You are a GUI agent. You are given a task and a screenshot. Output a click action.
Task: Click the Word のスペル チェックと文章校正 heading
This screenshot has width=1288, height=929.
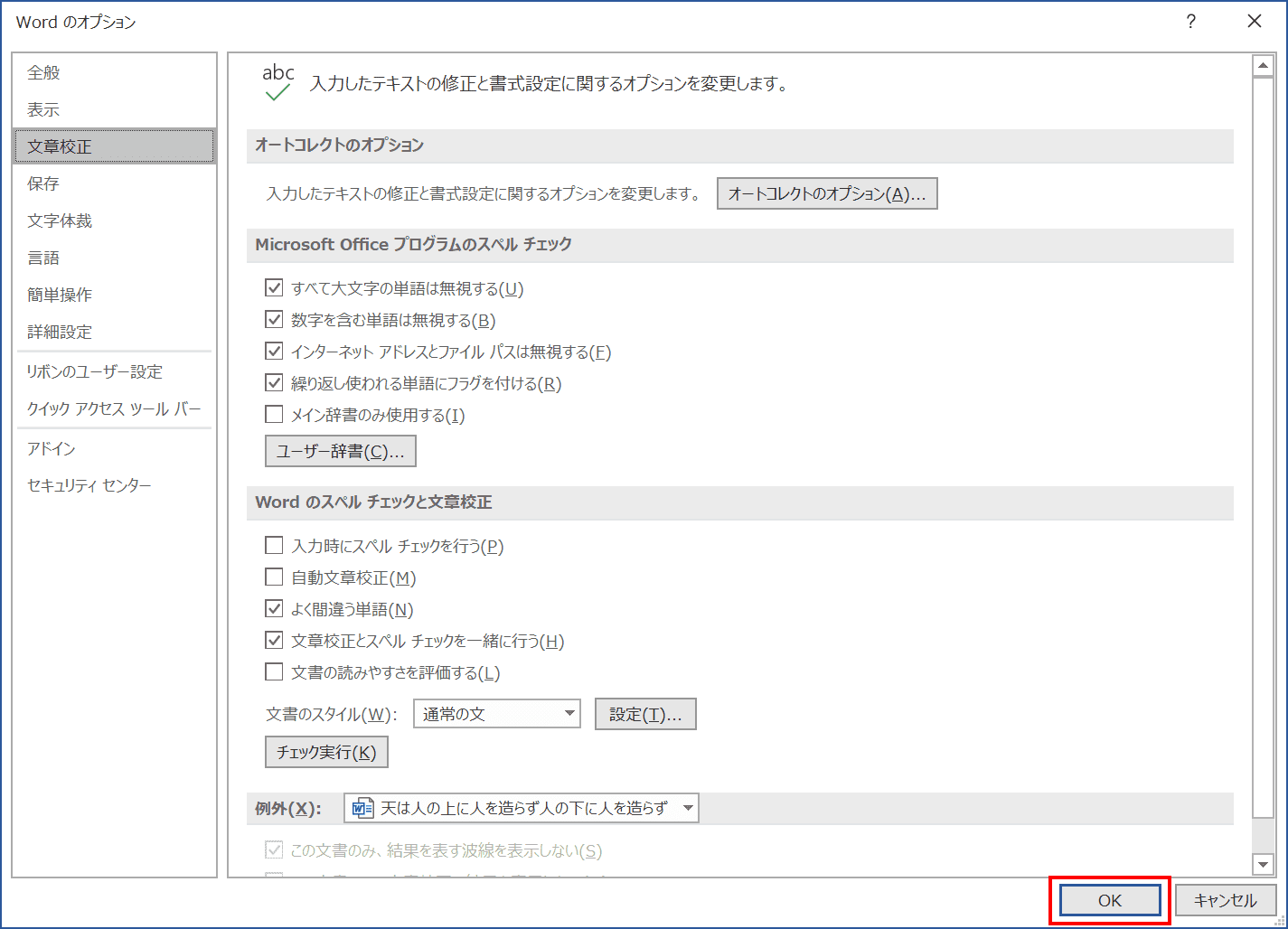[x=374, y=502]
